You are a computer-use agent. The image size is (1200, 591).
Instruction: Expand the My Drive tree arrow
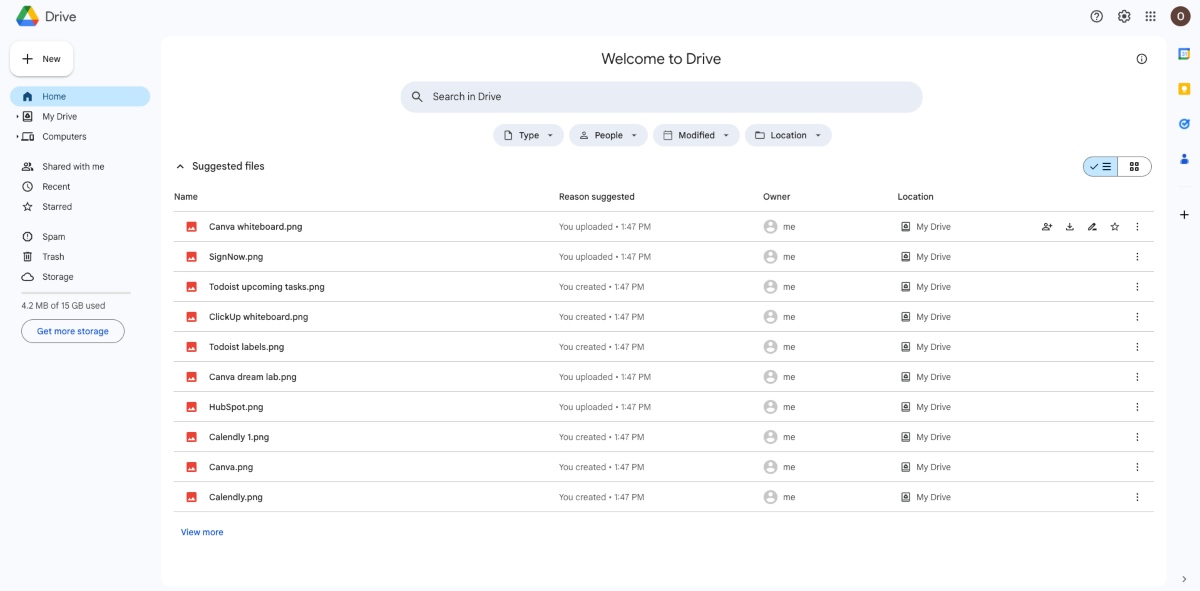[17, 117]
